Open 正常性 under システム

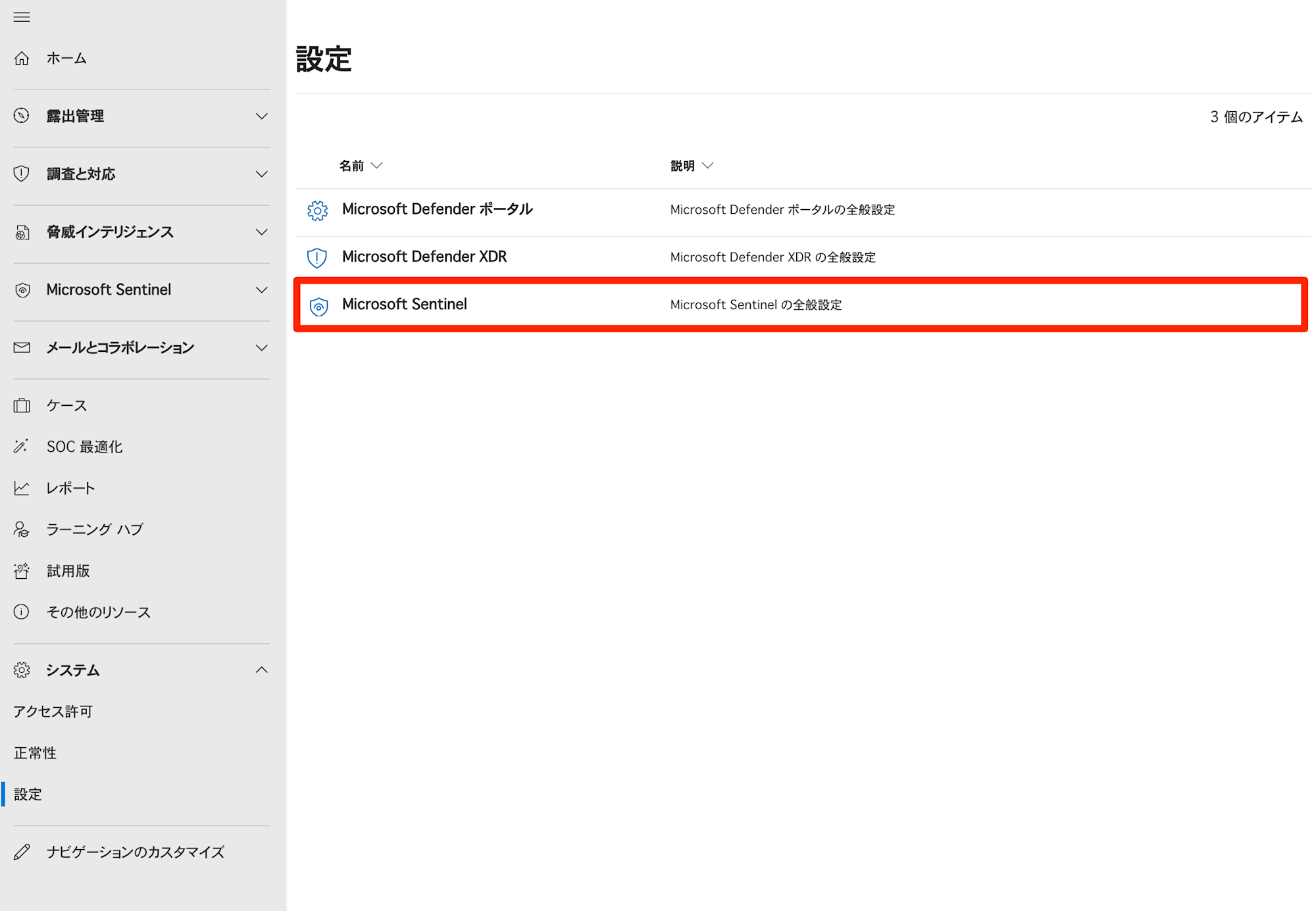[35, 753]
